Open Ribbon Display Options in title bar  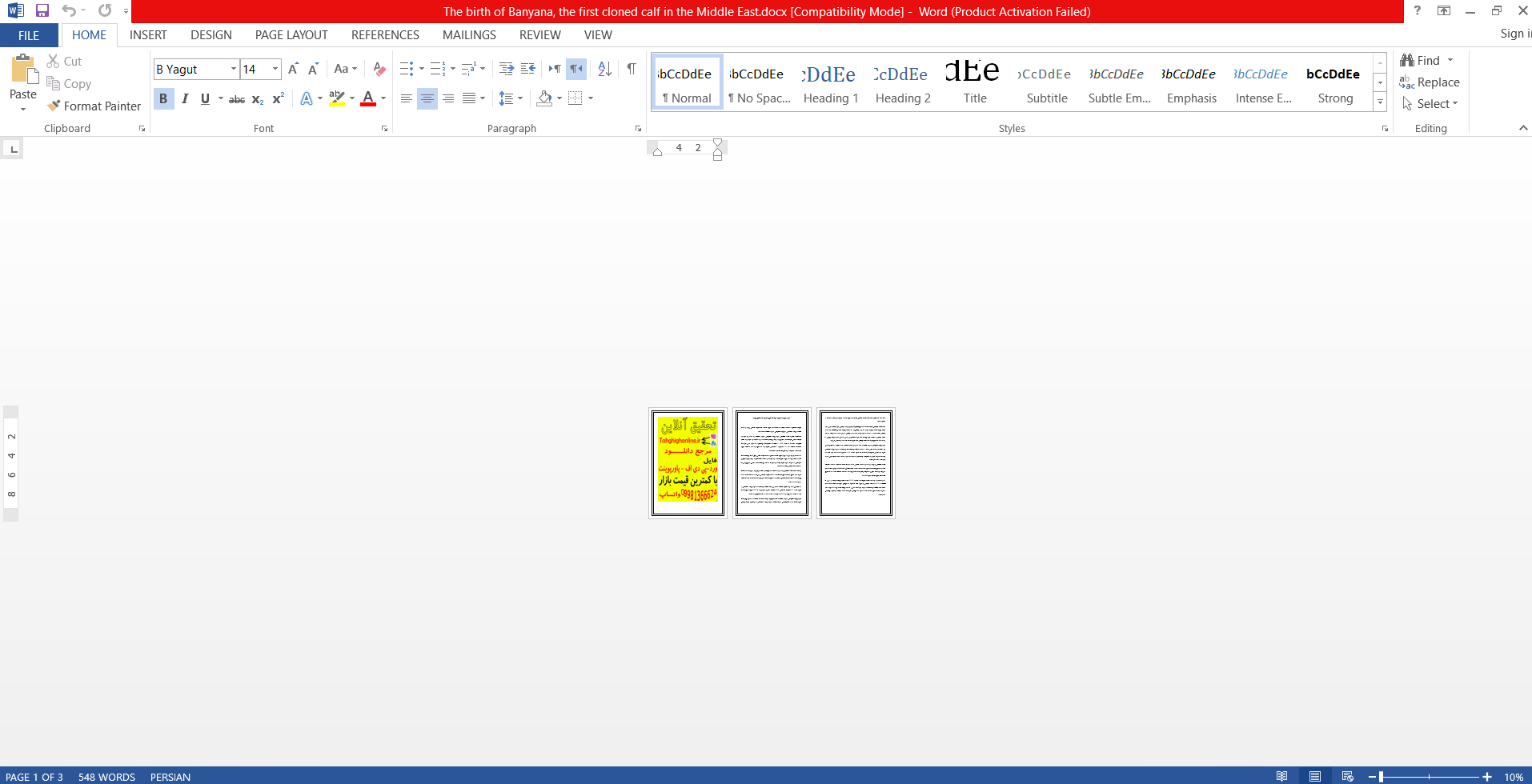click(1444, 10)
